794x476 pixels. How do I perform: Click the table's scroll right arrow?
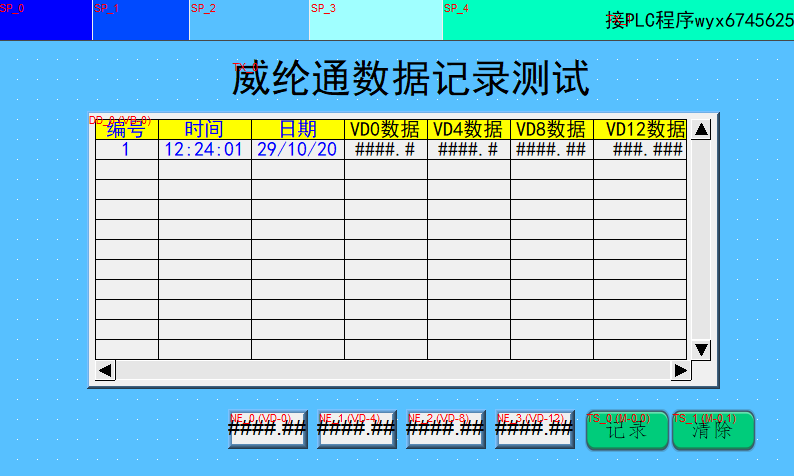pyautogui.click(x=680, y=370)
